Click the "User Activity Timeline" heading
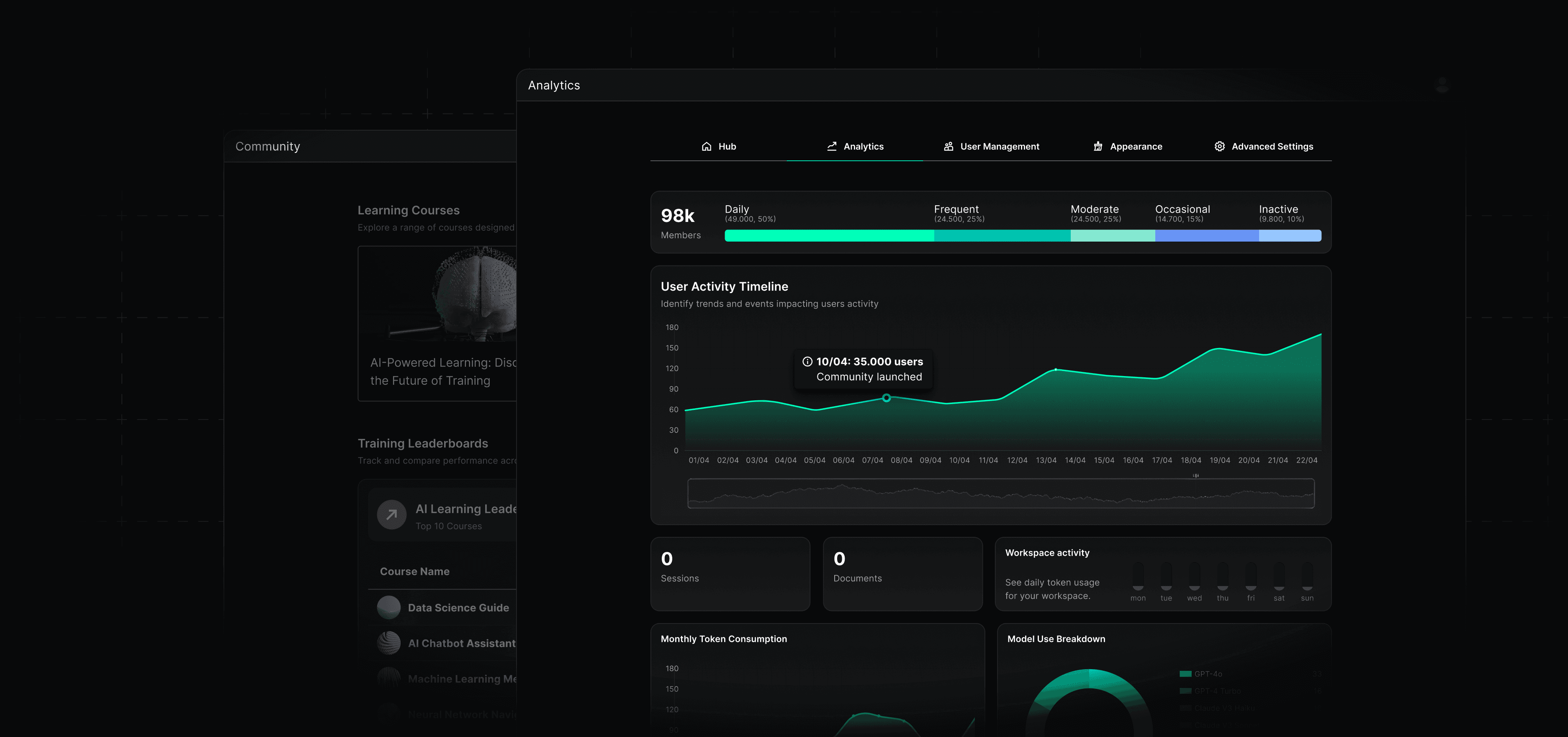The image size is (1568, 737). click(x=724, y=287)
